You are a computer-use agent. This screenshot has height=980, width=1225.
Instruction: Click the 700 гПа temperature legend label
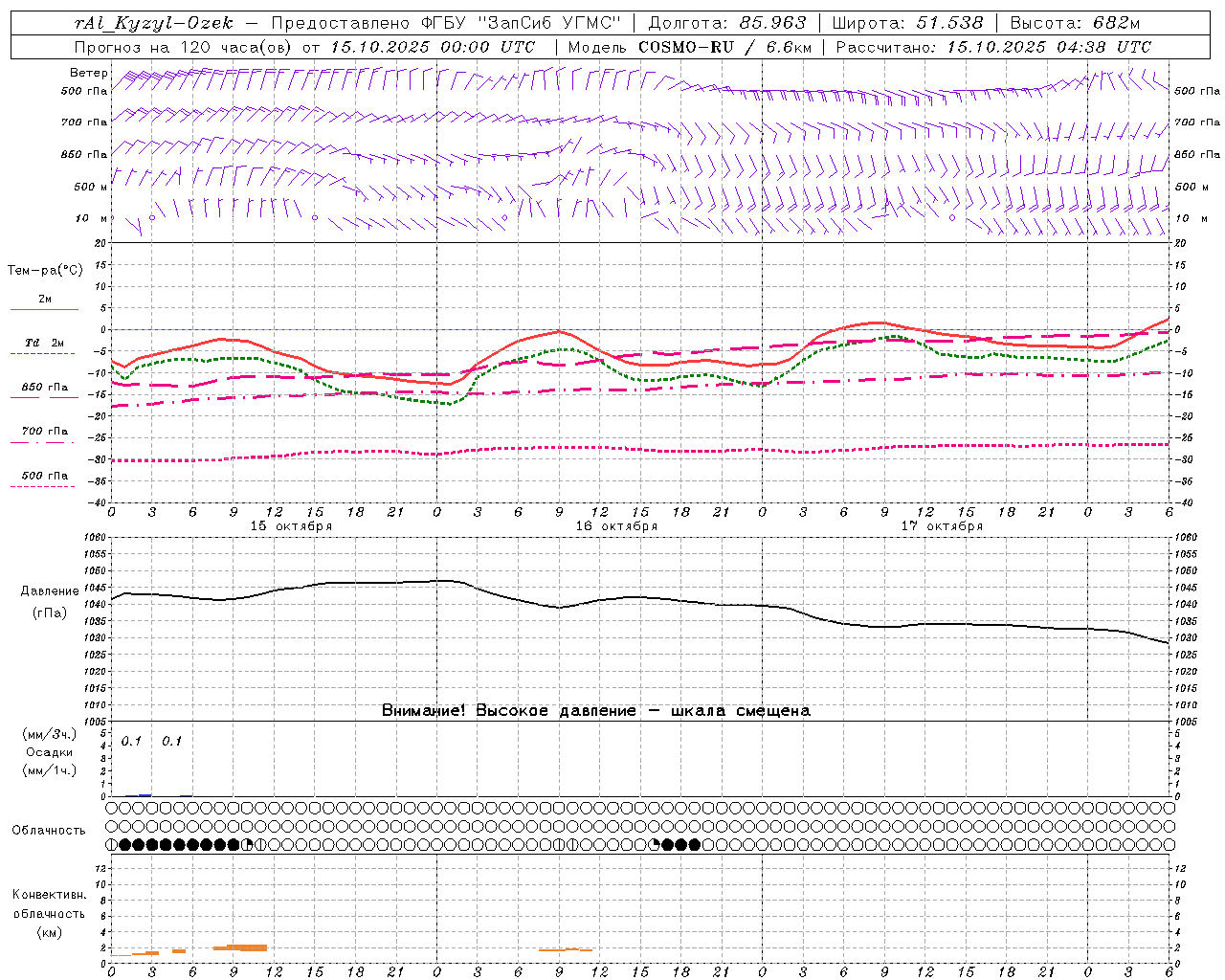tap(45, 432)
